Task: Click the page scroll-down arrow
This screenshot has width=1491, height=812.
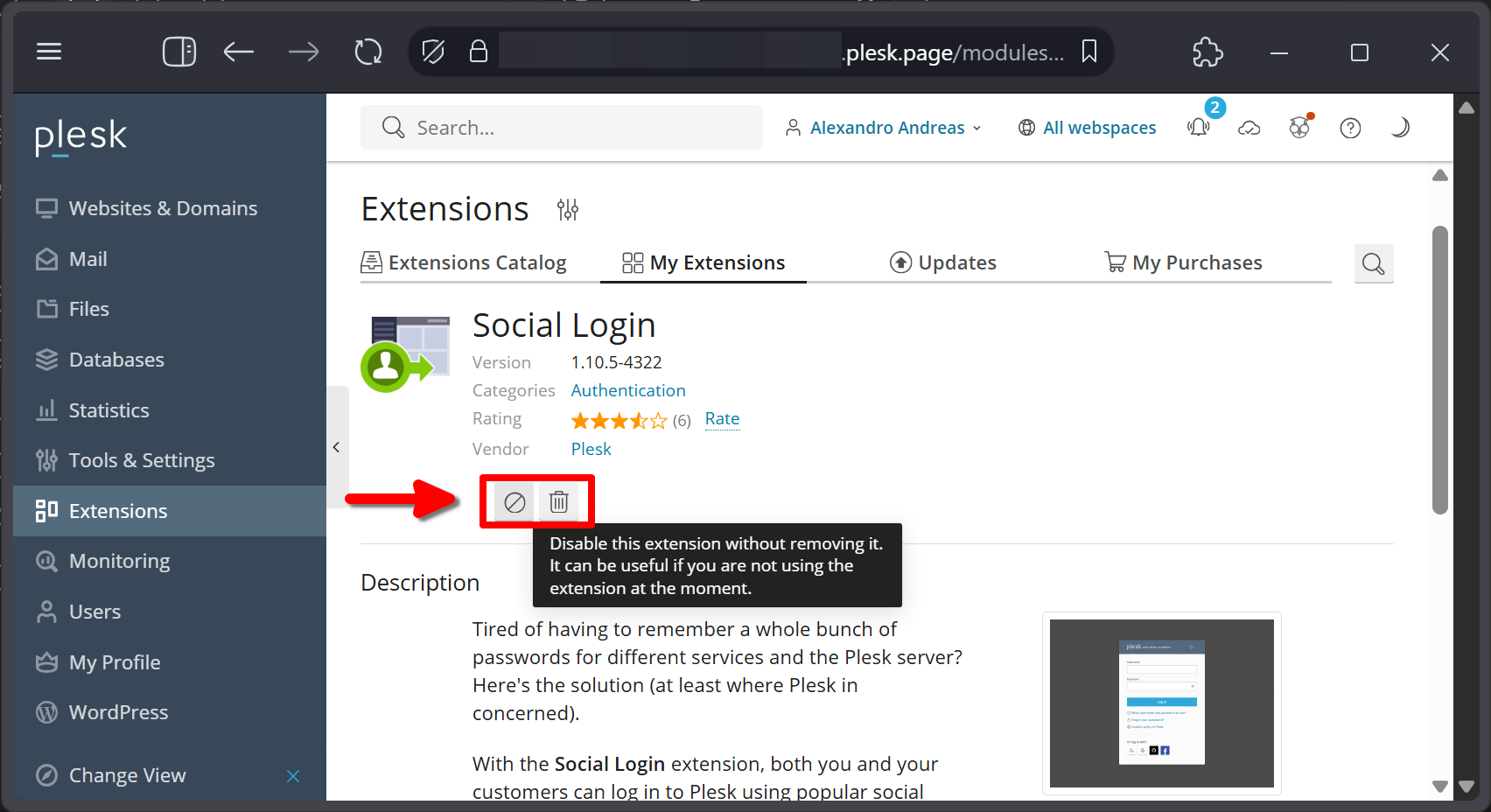Action: [1440, 787]
